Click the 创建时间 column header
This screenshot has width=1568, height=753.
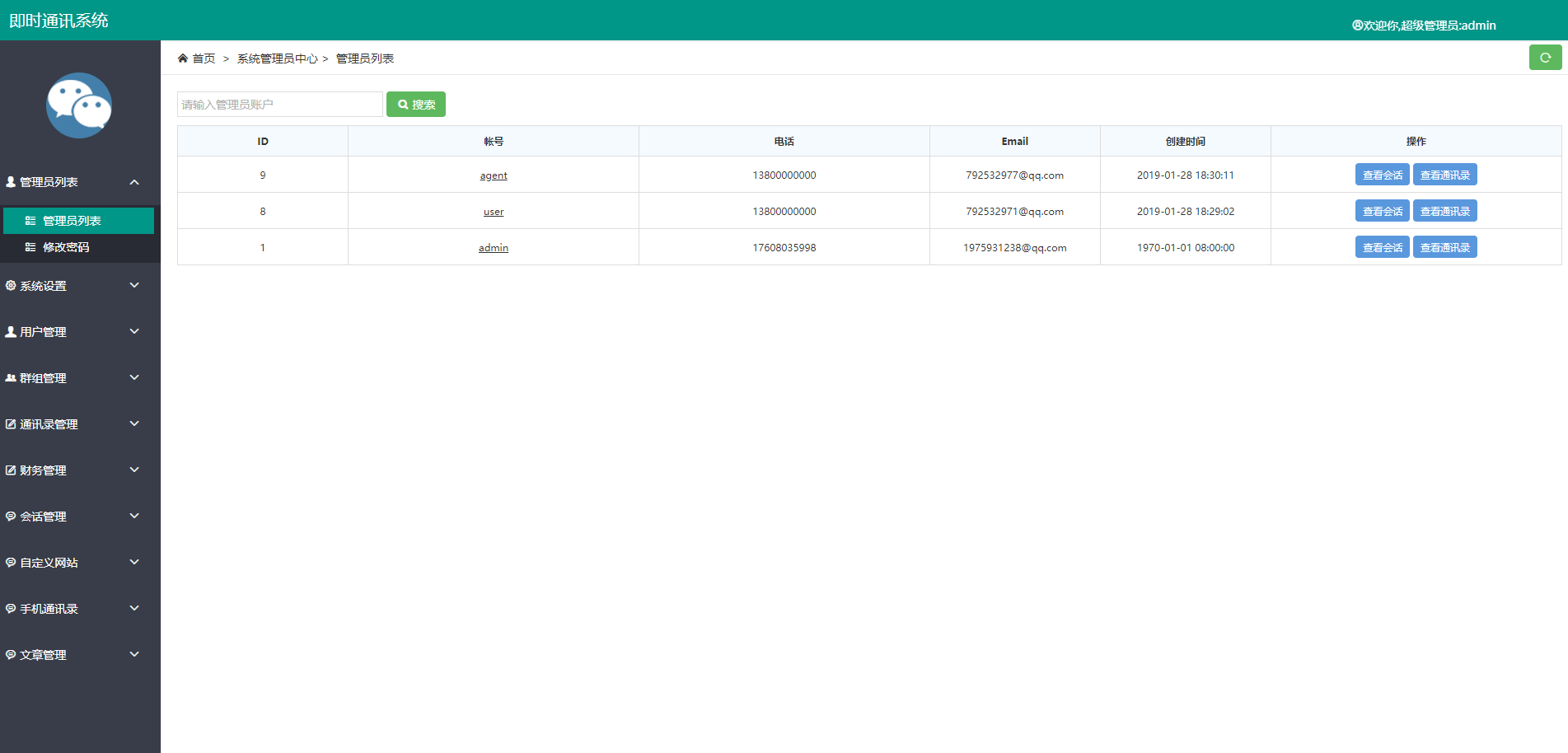pos(1185,142)
